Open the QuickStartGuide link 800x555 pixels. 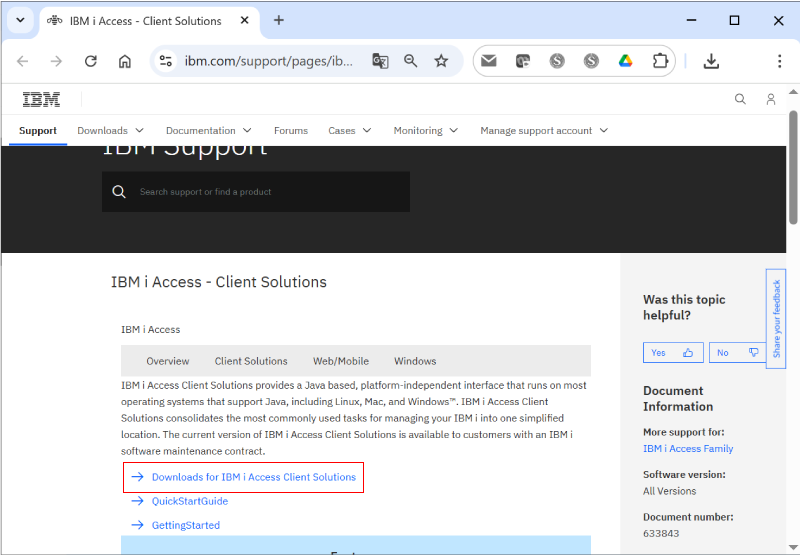(x=190, y=501)
